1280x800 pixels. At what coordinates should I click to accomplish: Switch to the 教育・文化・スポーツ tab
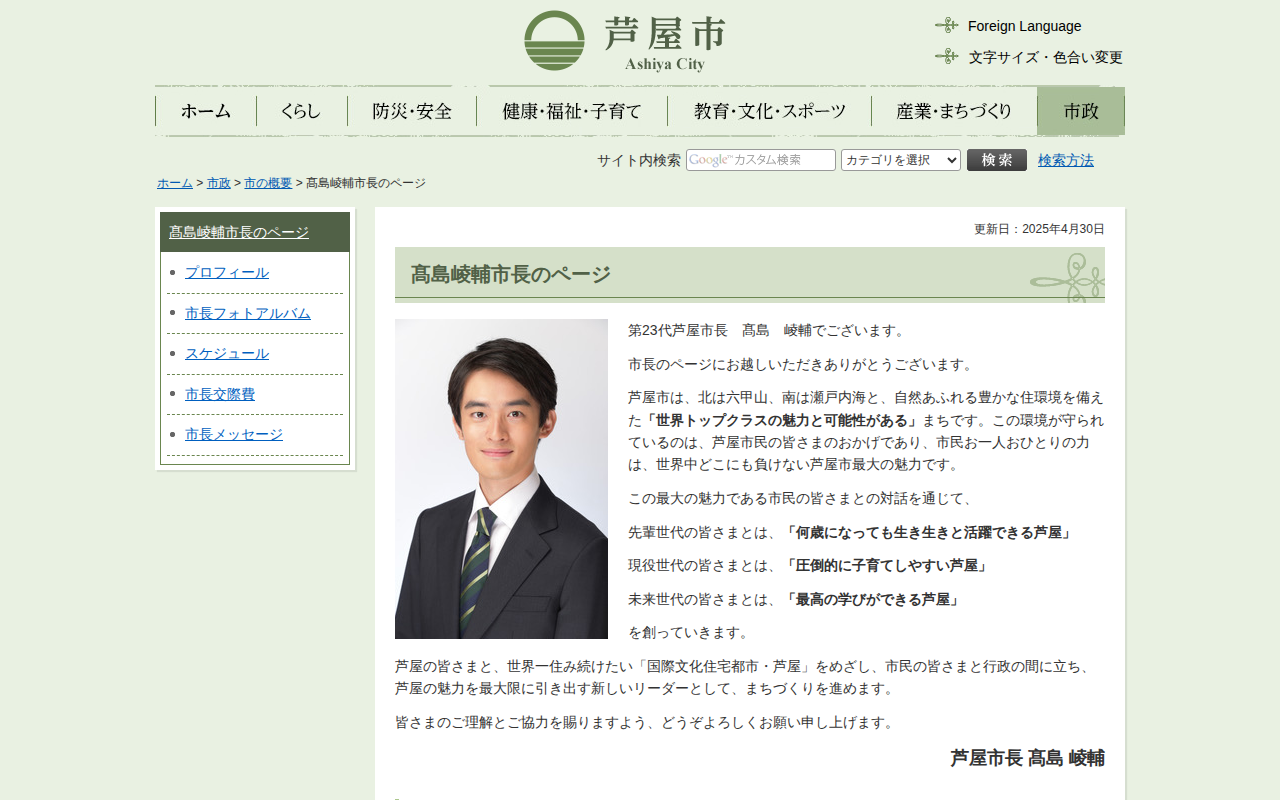coord(769,111)
